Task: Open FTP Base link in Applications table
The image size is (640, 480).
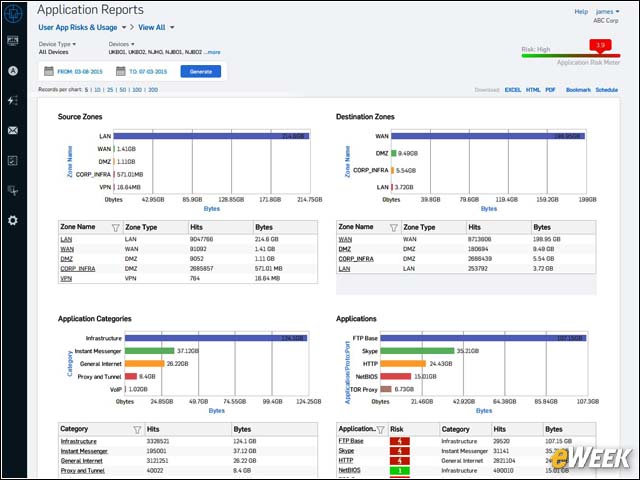Action: click(x=351, y=441)
